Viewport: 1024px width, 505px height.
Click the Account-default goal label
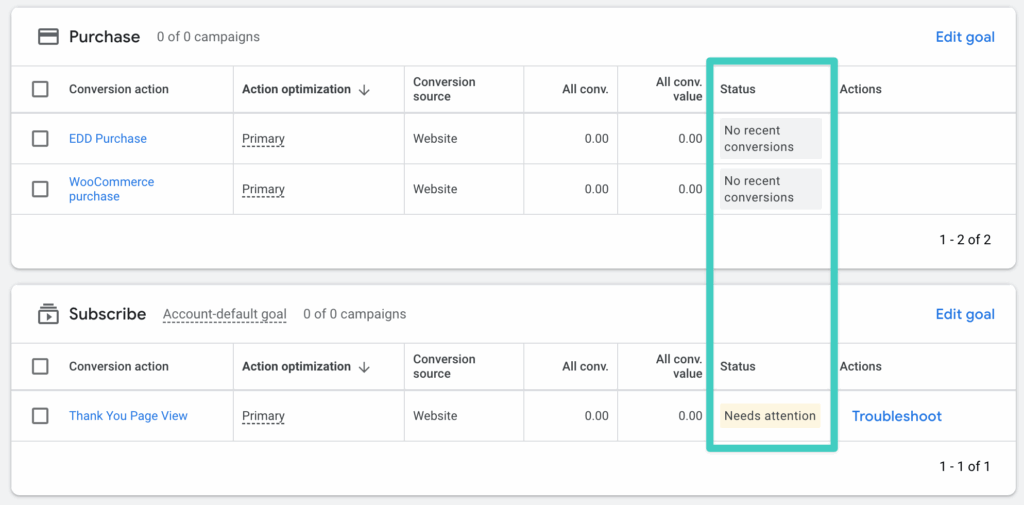pos(225,314)
